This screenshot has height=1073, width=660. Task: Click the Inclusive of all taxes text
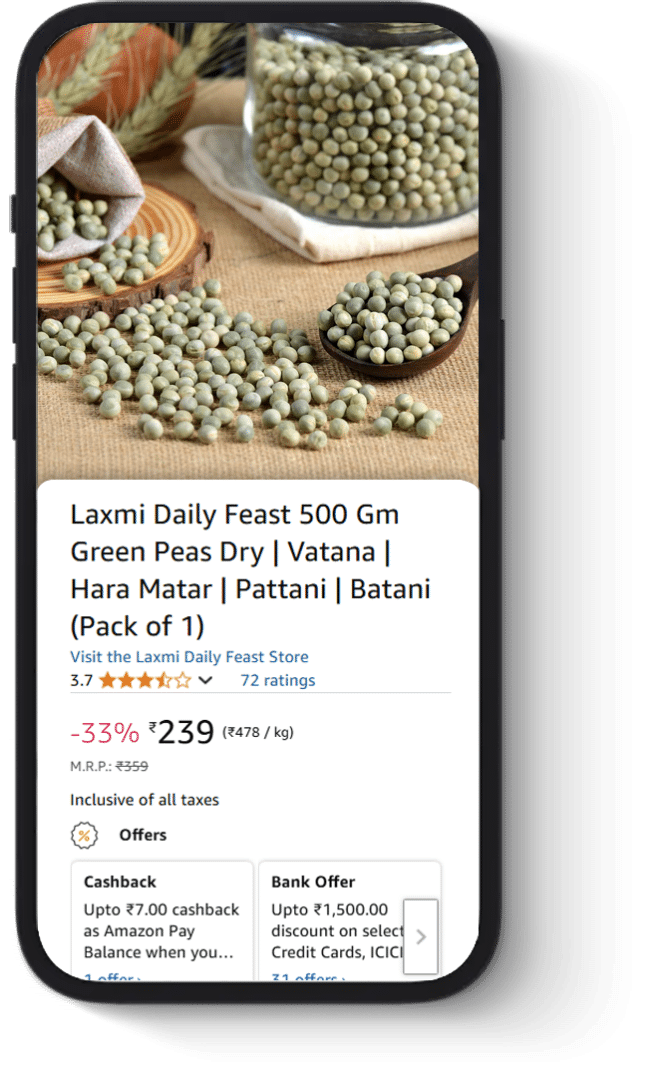coord(144,800)
